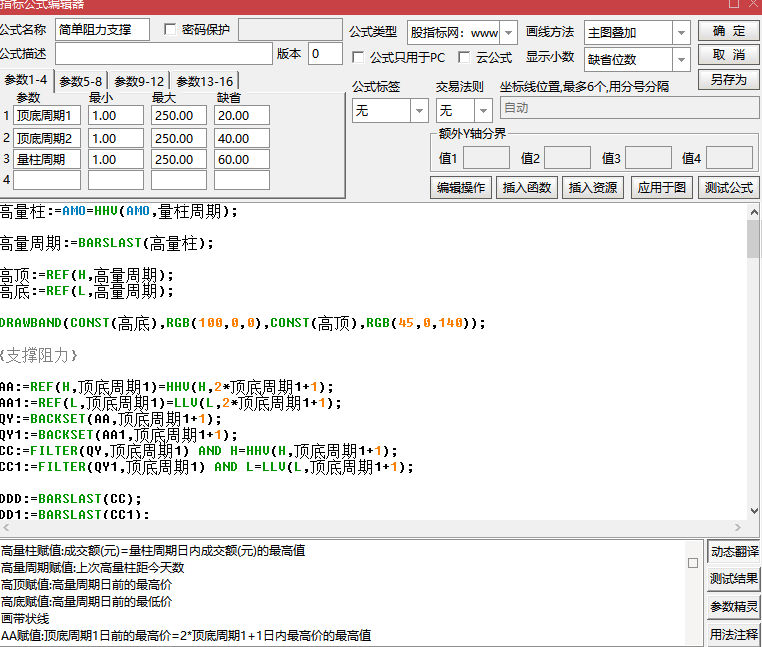This screenshot has height=647, width=762.
Task: Toggle the small checkbox beside 动态翻译
Action: click(693, 562)
